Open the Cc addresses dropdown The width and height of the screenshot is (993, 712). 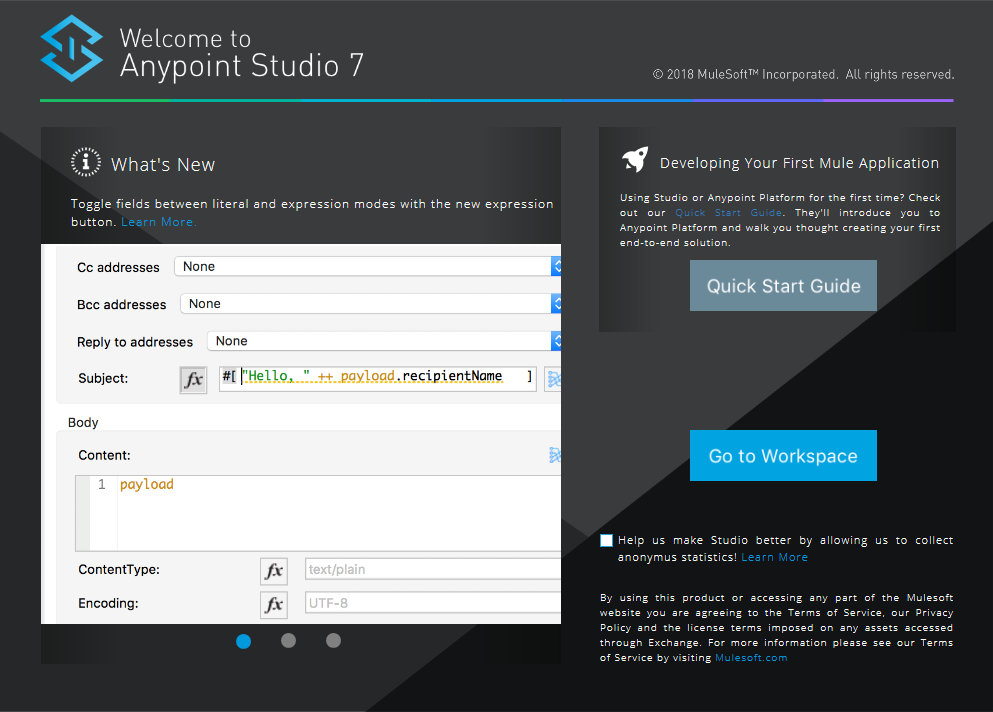pos(367,267)
